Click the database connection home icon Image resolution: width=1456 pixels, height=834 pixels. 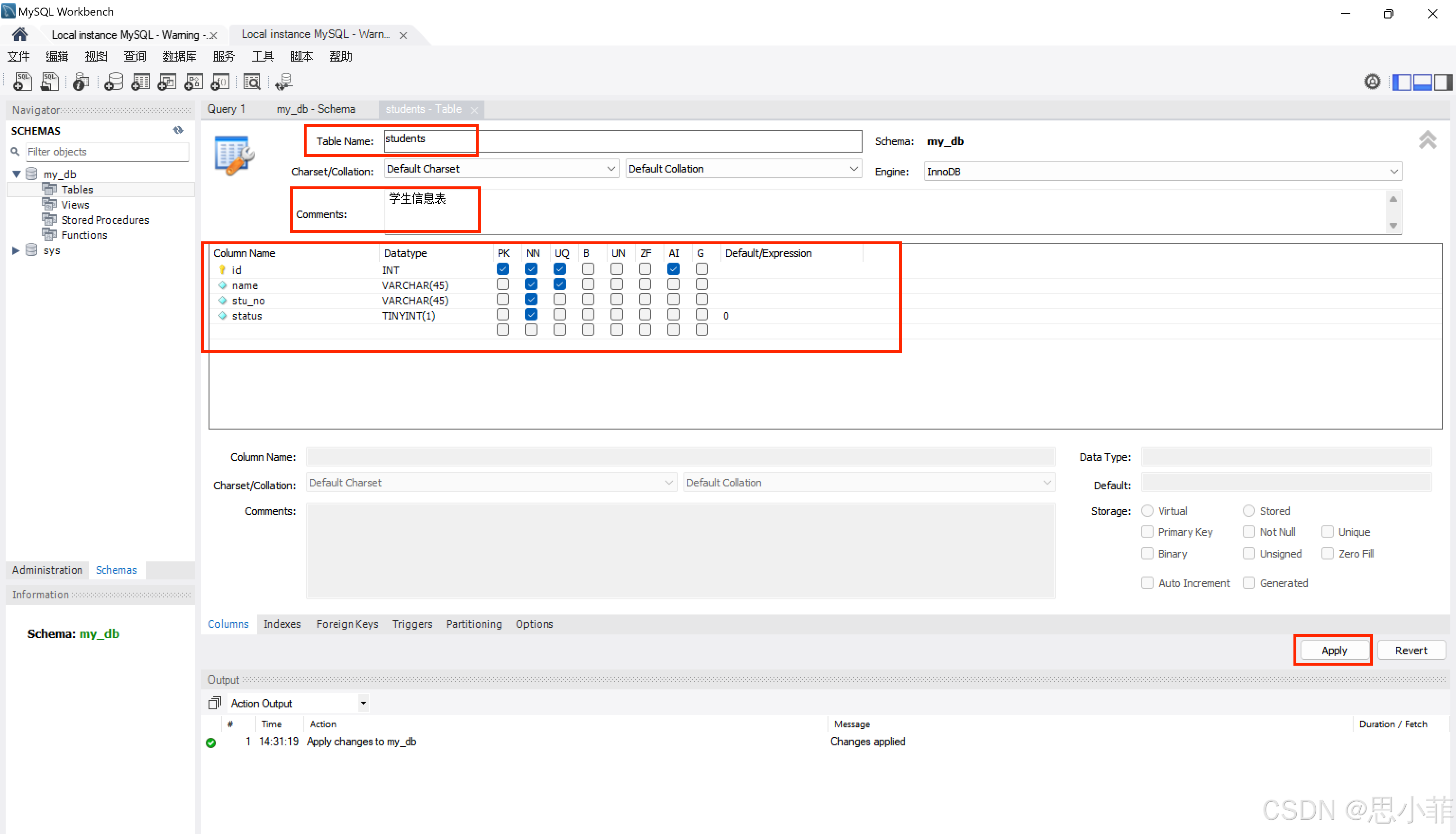coord(19,33)
